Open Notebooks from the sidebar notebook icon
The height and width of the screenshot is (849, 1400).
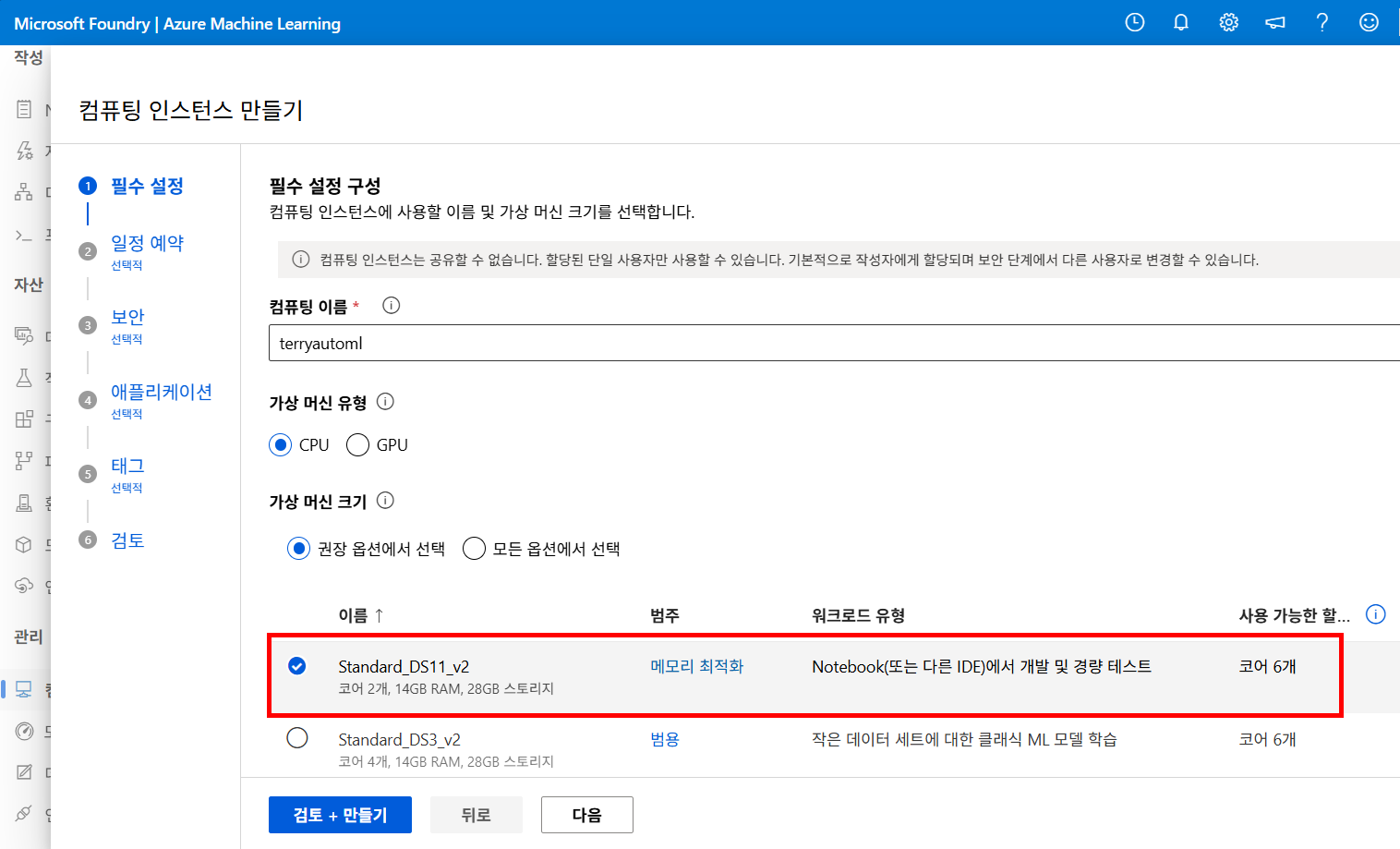tap(24, 109)
